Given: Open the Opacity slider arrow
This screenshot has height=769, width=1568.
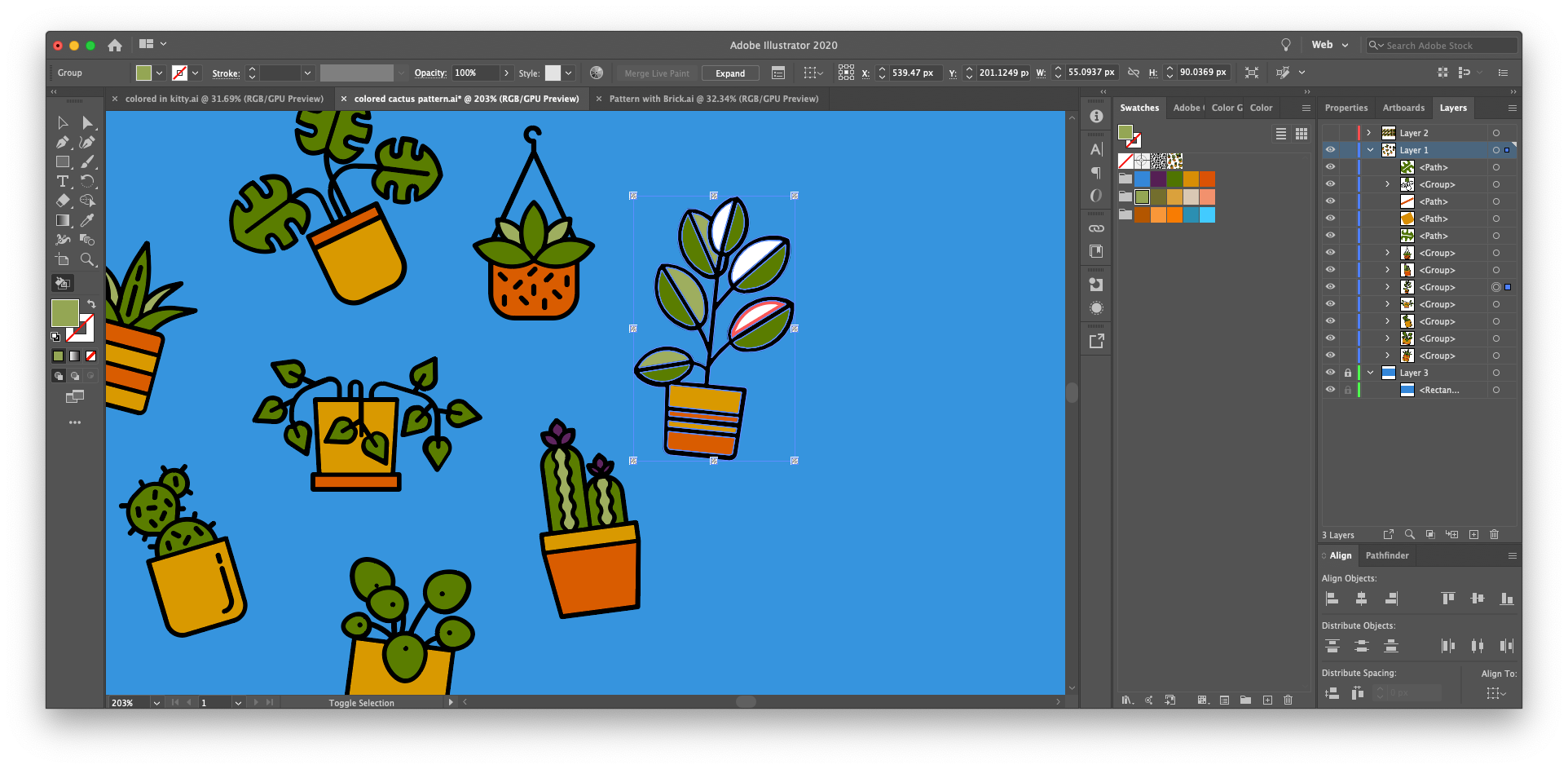Looking at the screenshot, I should (x=506, y=73).
